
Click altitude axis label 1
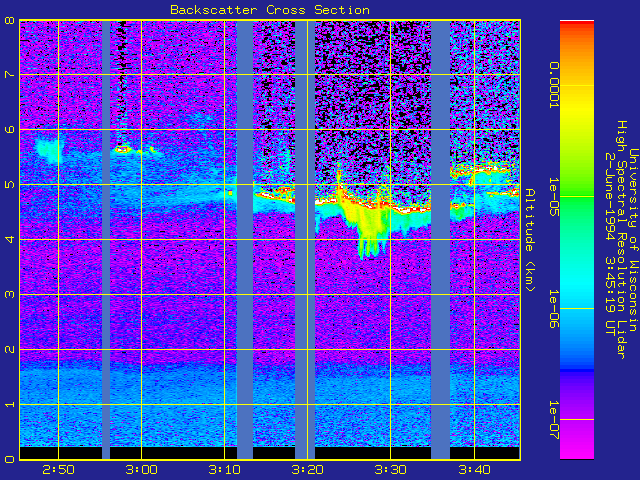point(9,404)
